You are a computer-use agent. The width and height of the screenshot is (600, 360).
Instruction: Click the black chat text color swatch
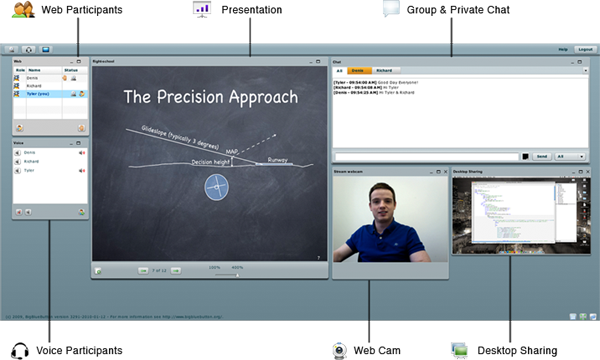525,156
